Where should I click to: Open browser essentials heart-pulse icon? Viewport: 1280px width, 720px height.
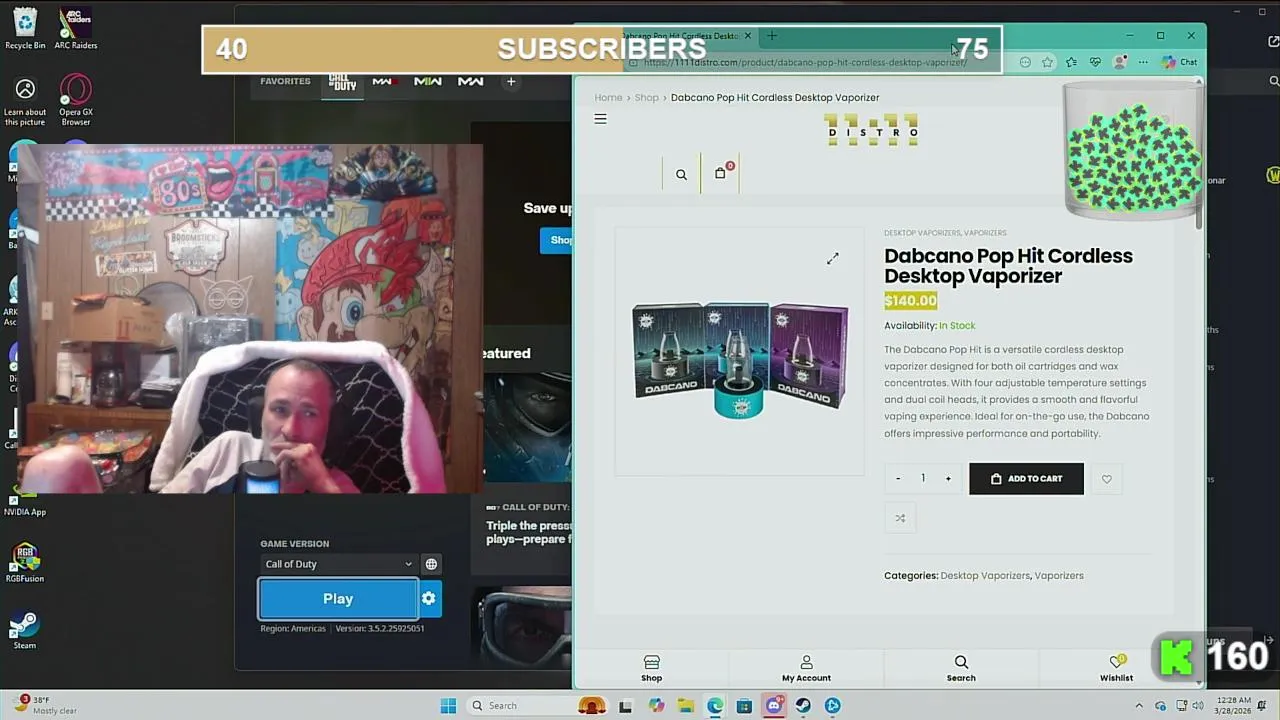tap(1095, 62)
